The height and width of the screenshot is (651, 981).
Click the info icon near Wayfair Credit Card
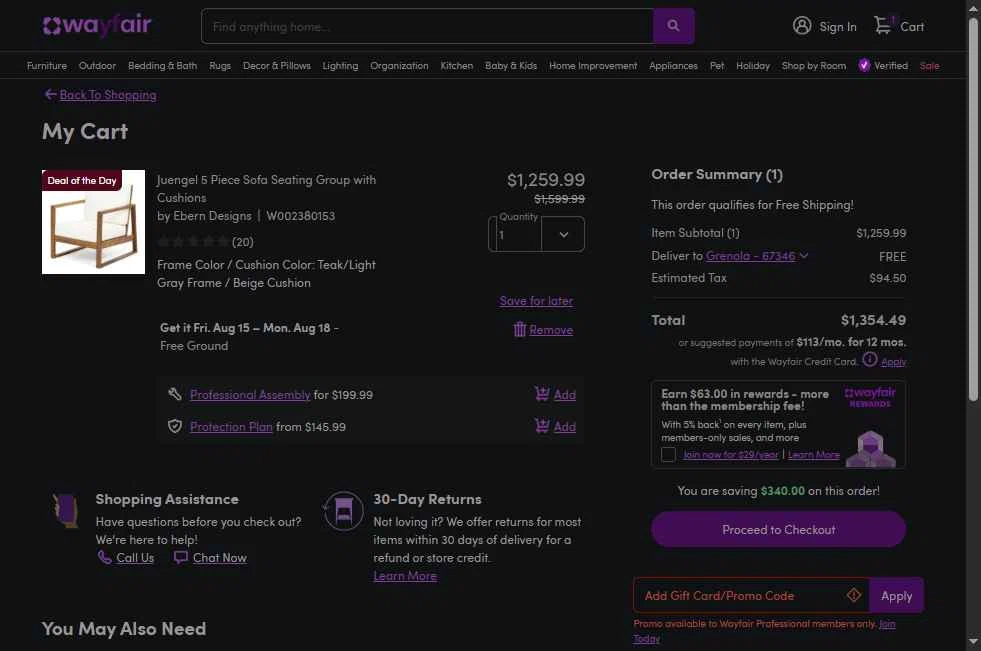870,360
